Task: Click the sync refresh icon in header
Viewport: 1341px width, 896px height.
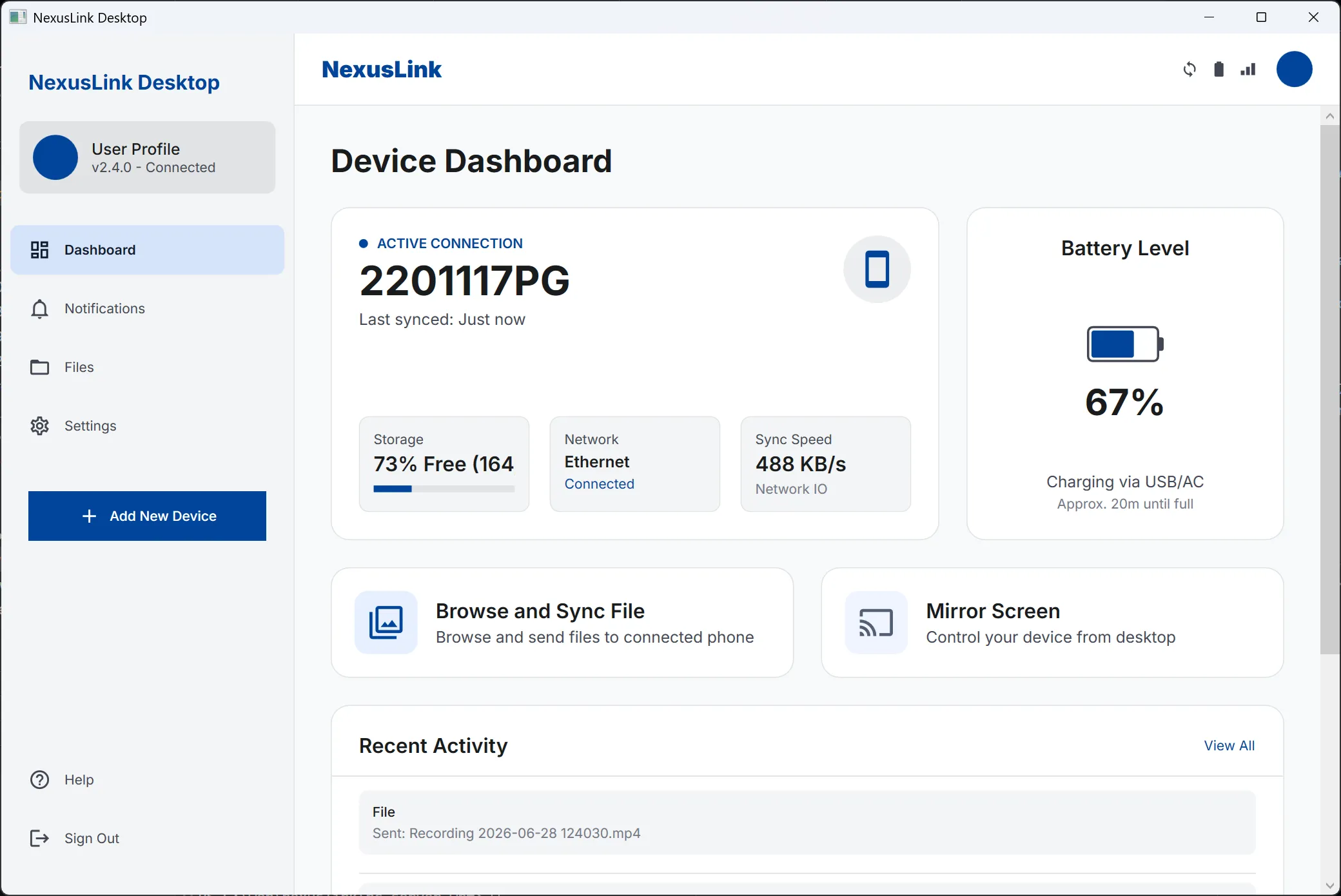Action: tap(1189, 69)
